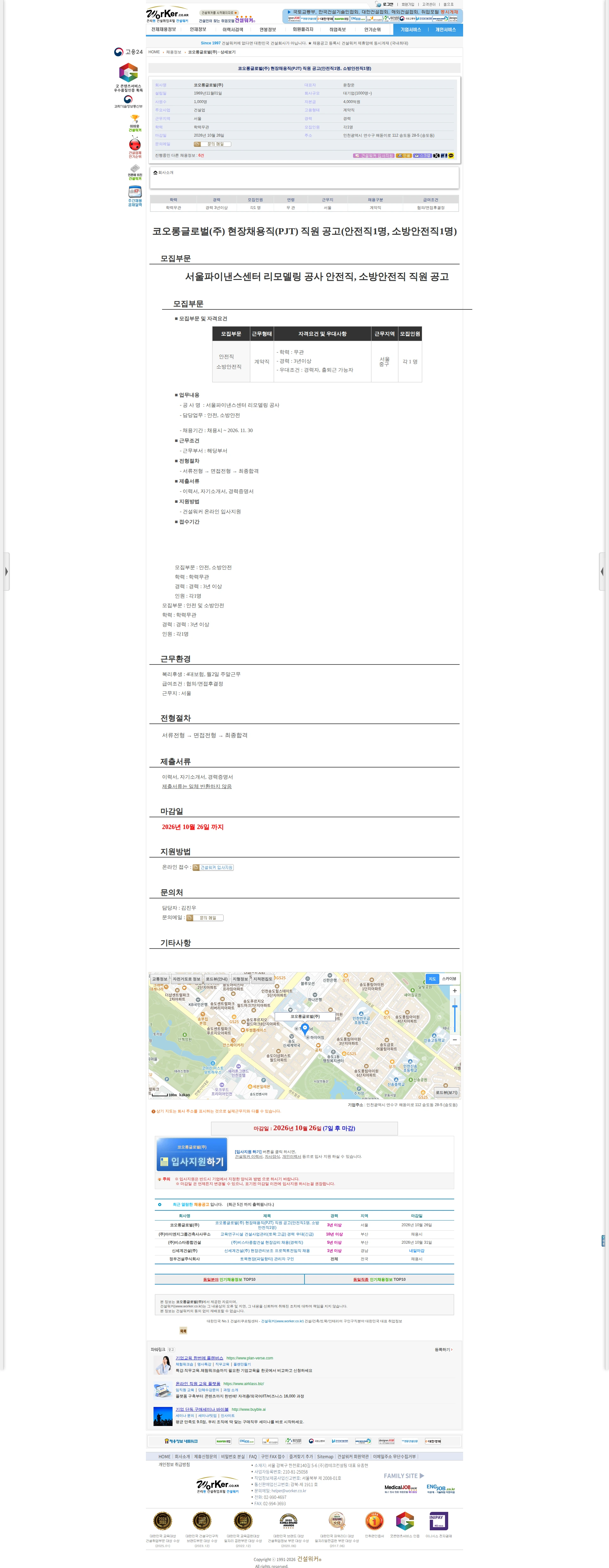Expand FAMILY SITE arrow in footer
The image size is (609, 1568).
tap(422, 1475)
